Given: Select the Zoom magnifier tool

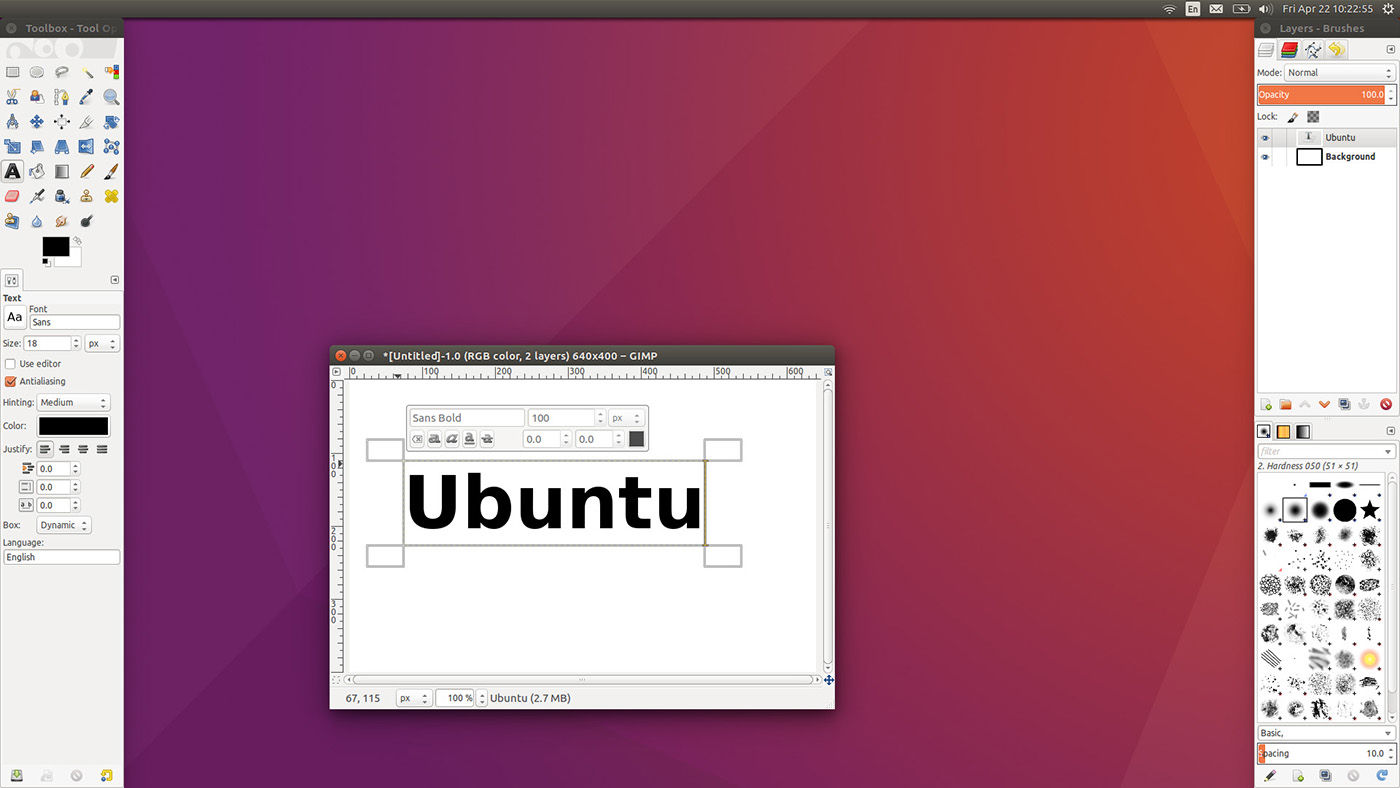Looking at the screenshot, I should pyautogui.click(x=111, y=97).
